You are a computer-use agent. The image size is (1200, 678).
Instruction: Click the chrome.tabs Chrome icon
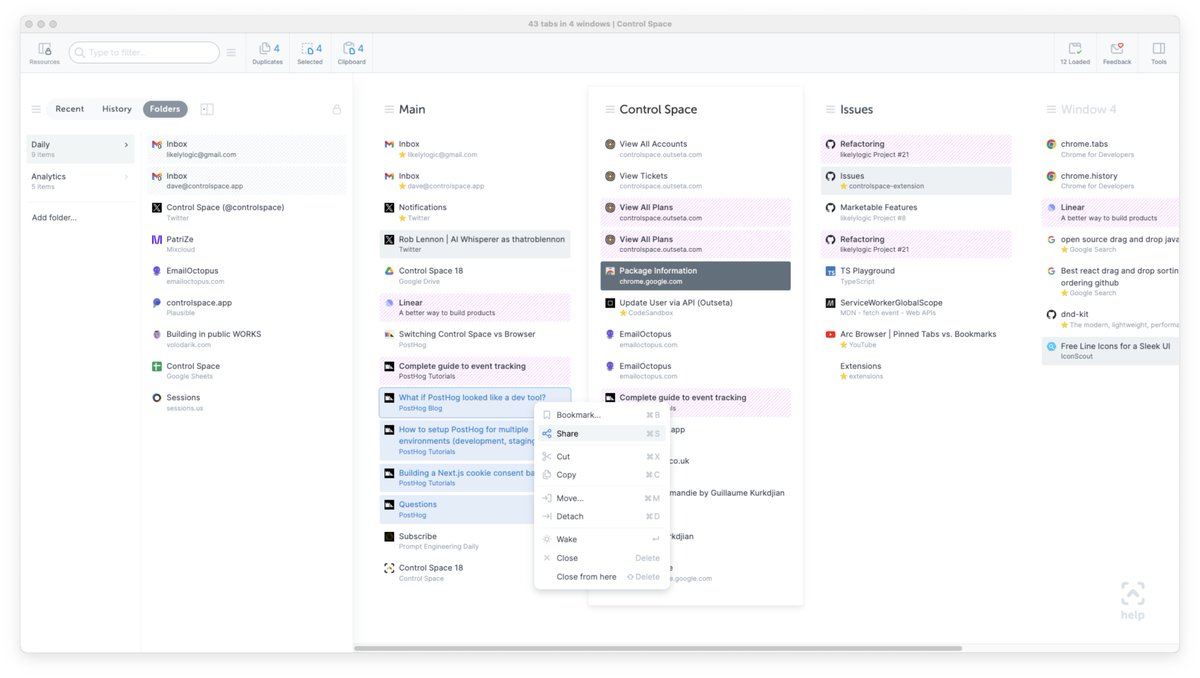(1051, 144)
